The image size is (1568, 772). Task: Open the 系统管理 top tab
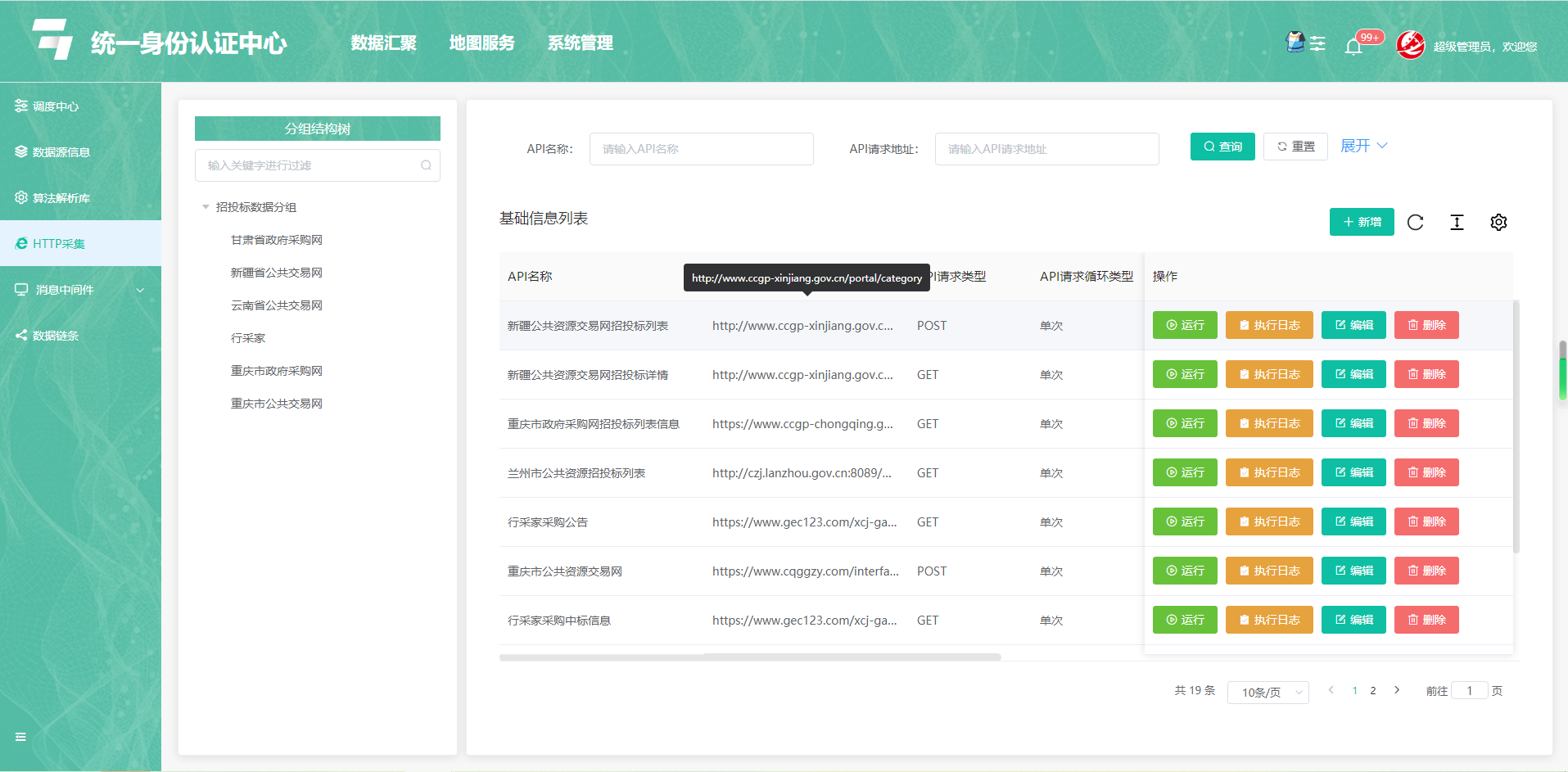pyautogui.click(x=581, y=43)
